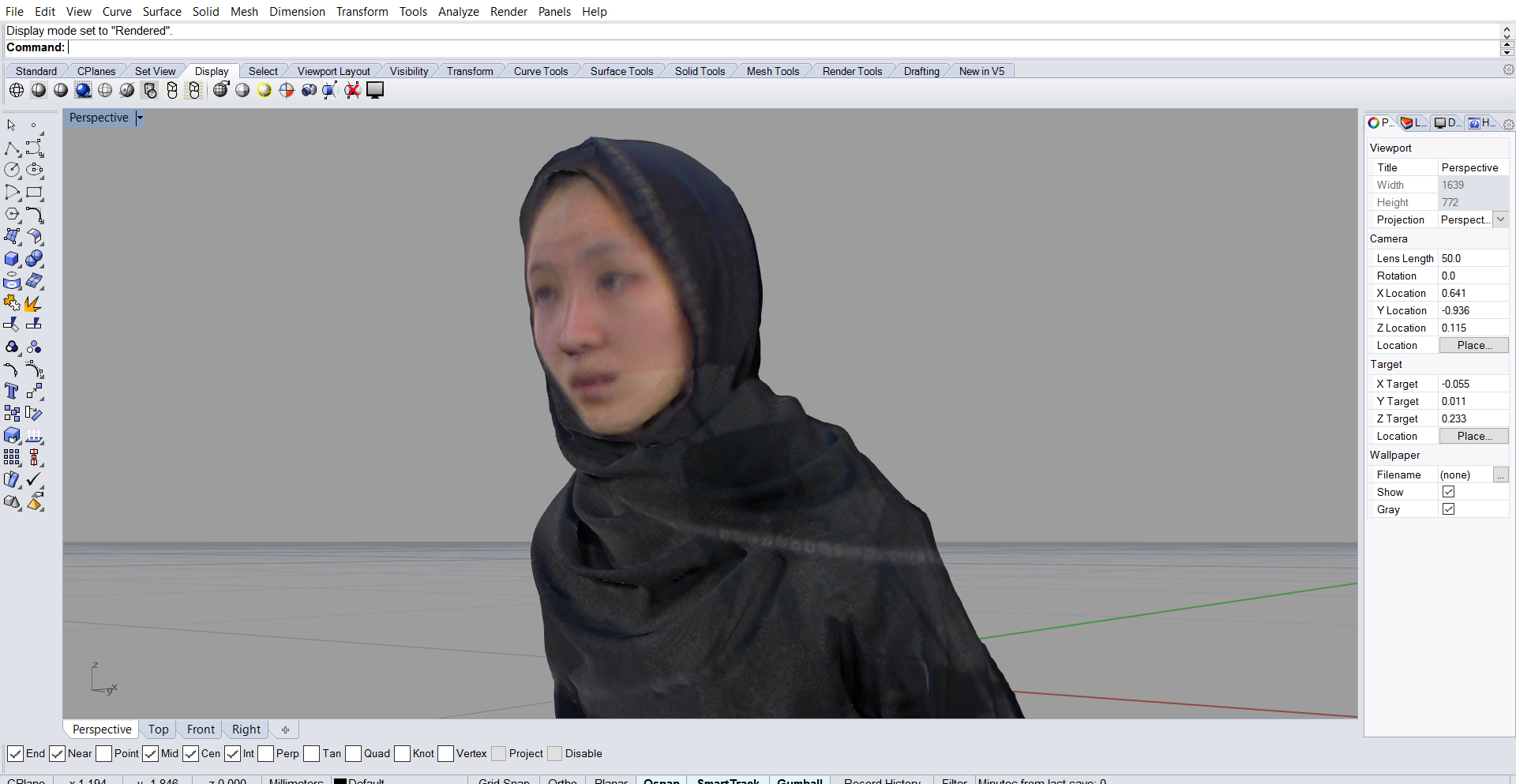
Task: Enable the Quad osnap checkbox
Action: click(x=353, y=754)
